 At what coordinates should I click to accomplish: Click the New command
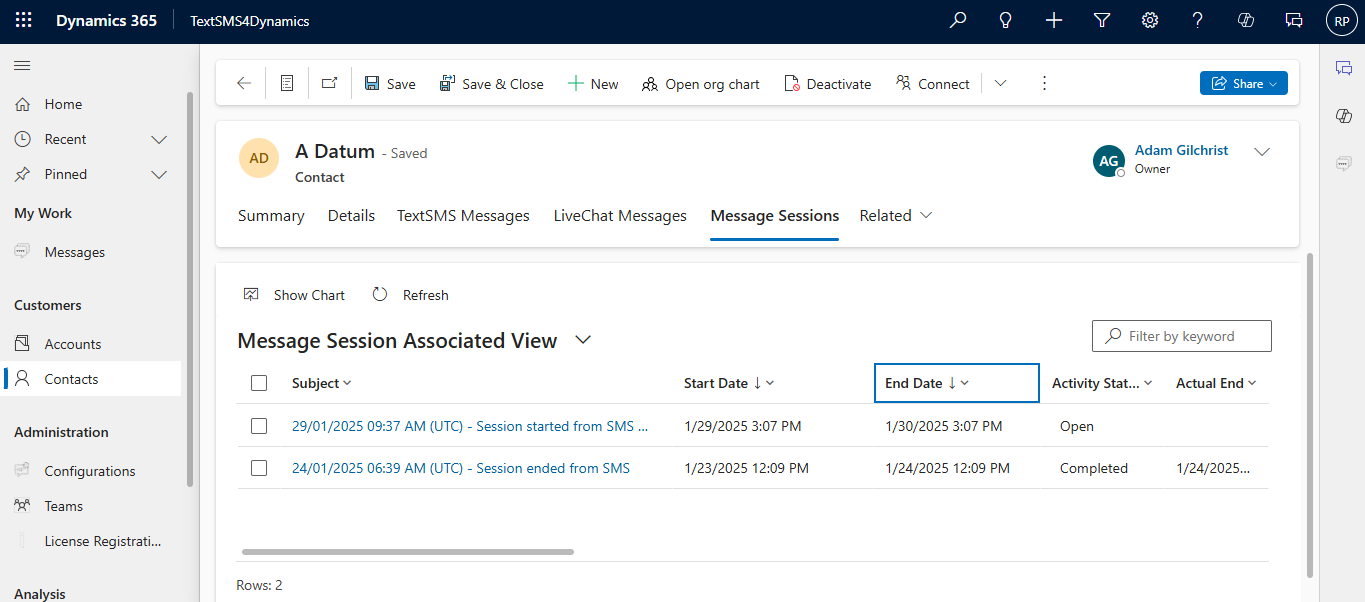coord(593,84)
